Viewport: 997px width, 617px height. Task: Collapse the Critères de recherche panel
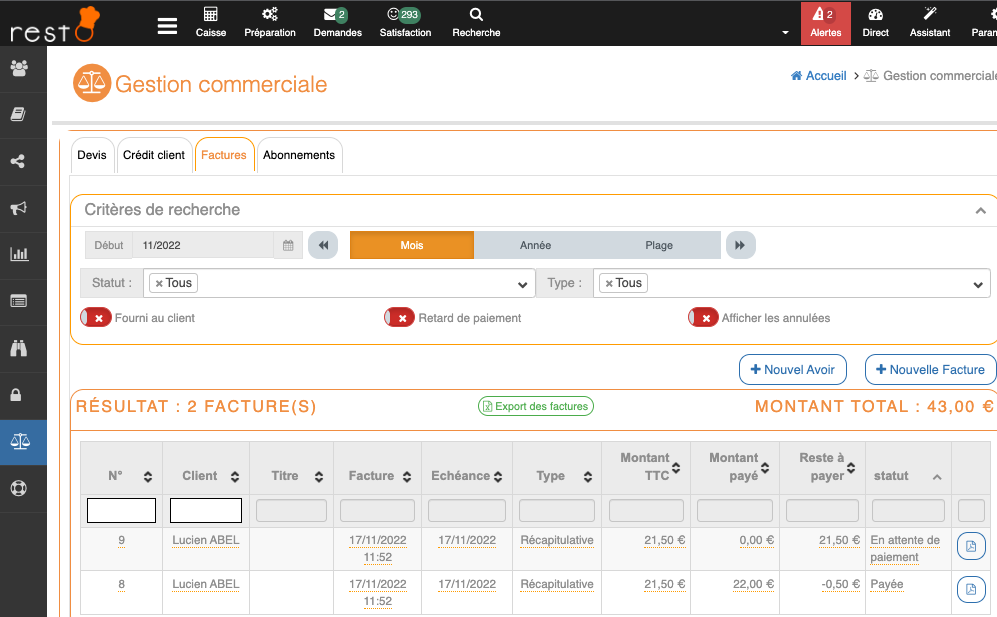tap(980, 211)
